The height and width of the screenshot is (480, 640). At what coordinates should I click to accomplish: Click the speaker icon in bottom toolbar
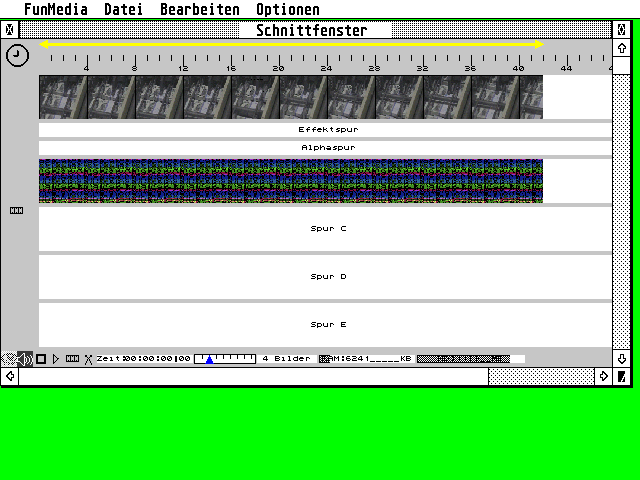click(24, 359)
